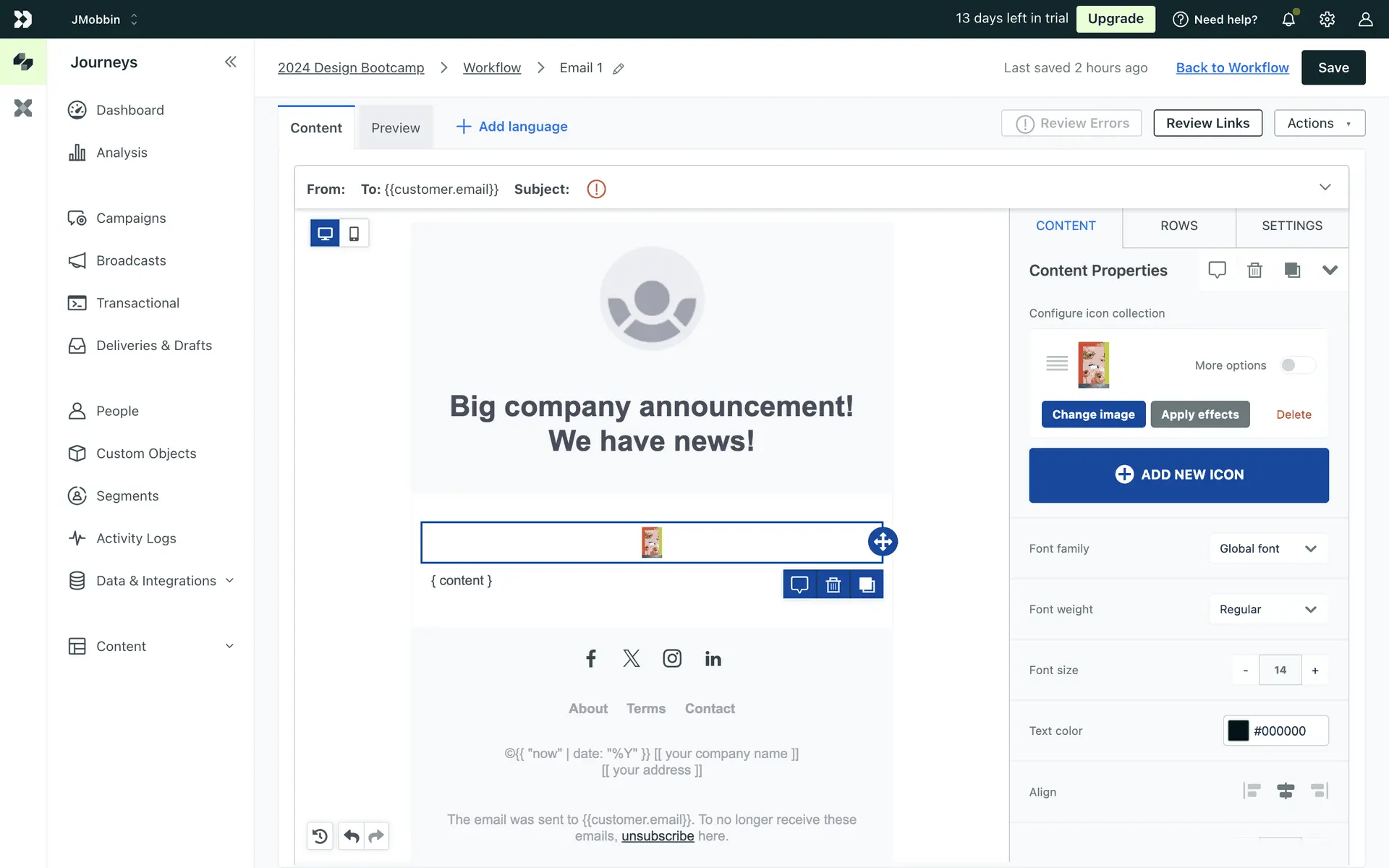Click the undo arrow icon
1389x868 pixels.
coord(352,836)
